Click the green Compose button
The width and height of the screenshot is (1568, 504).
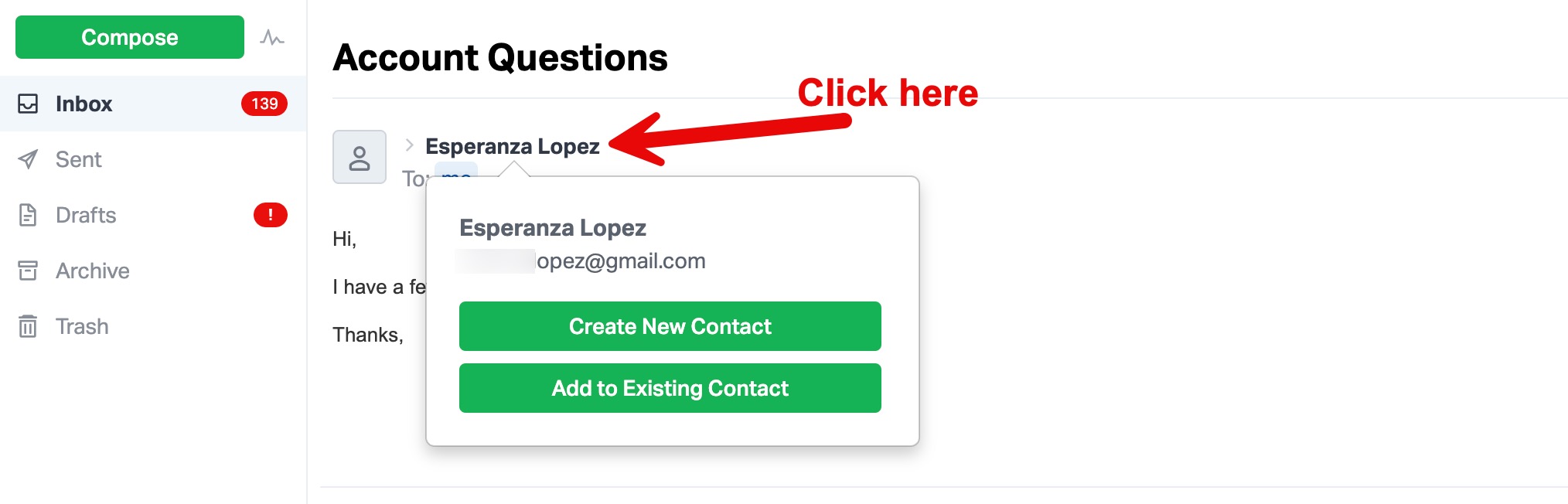click(x=128, y=36)
